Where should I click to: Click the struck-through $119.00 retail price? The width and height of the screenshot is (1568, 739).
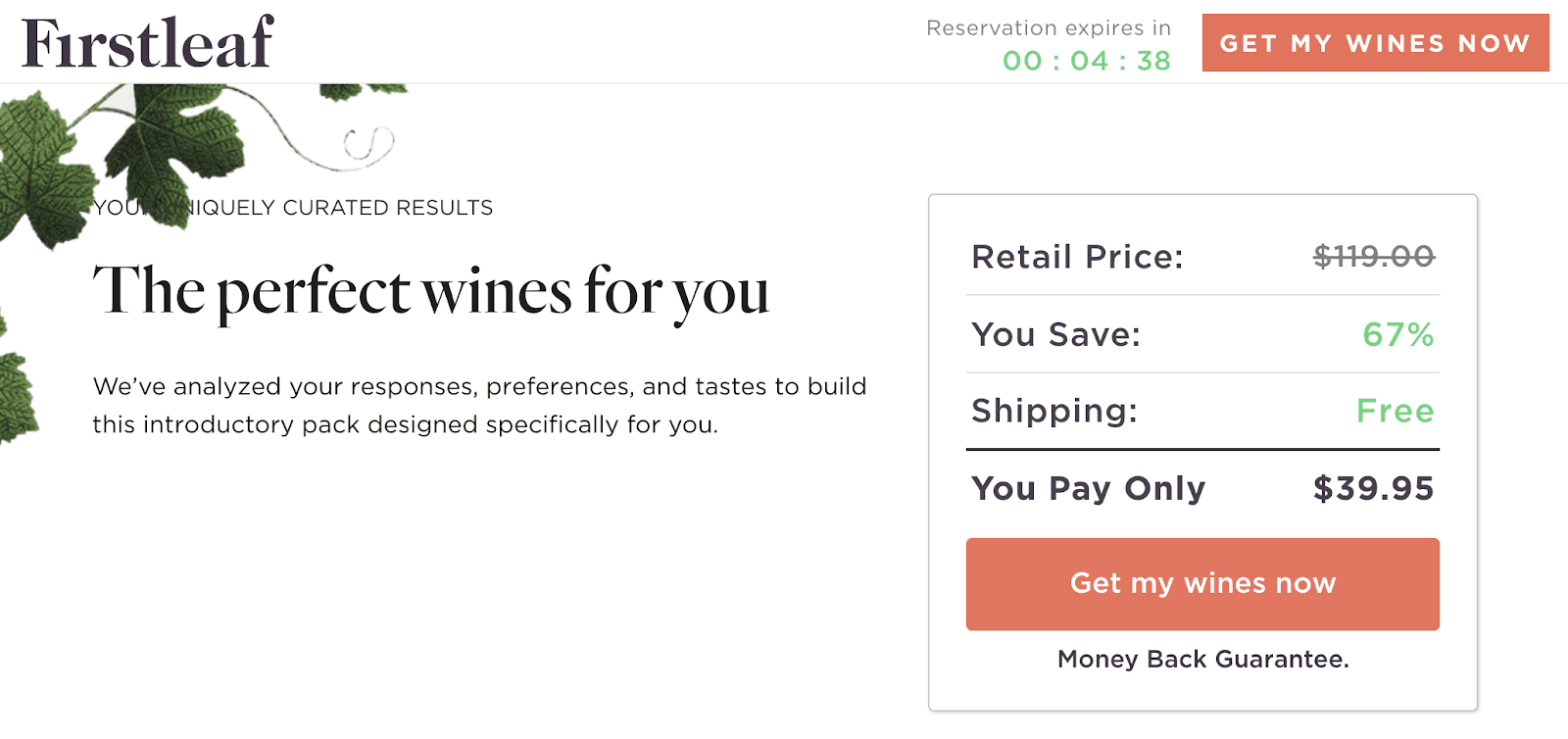pos(1374,257)
